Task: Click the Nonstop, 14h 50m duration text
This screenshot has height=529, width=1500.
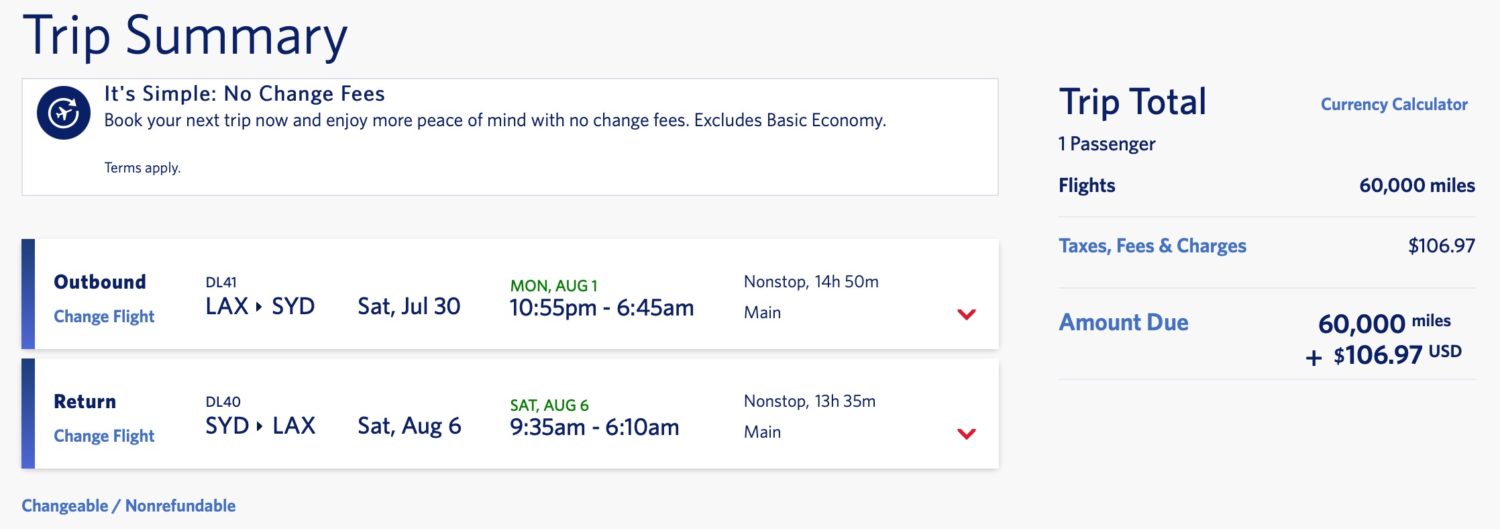Action: coord(811,282)
